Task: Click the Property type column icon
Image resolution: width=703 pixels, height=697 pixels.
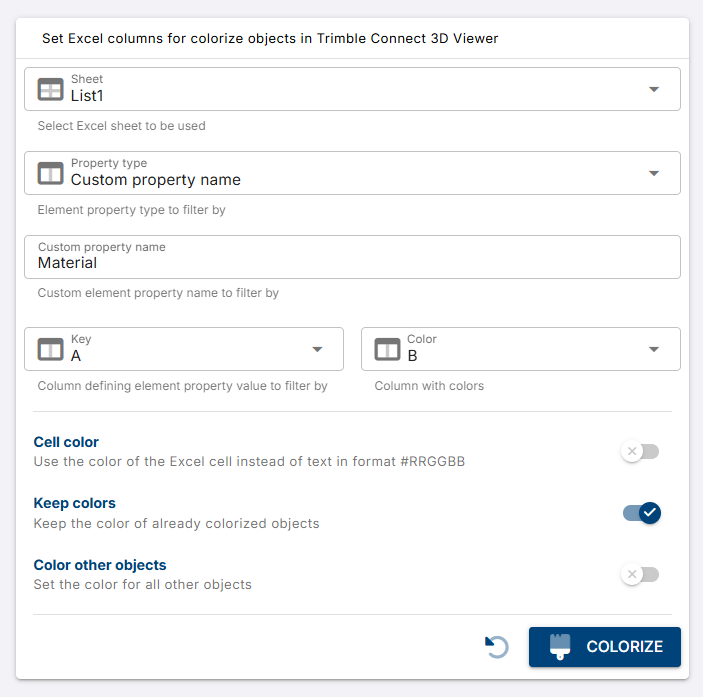Action: [50, 173]
